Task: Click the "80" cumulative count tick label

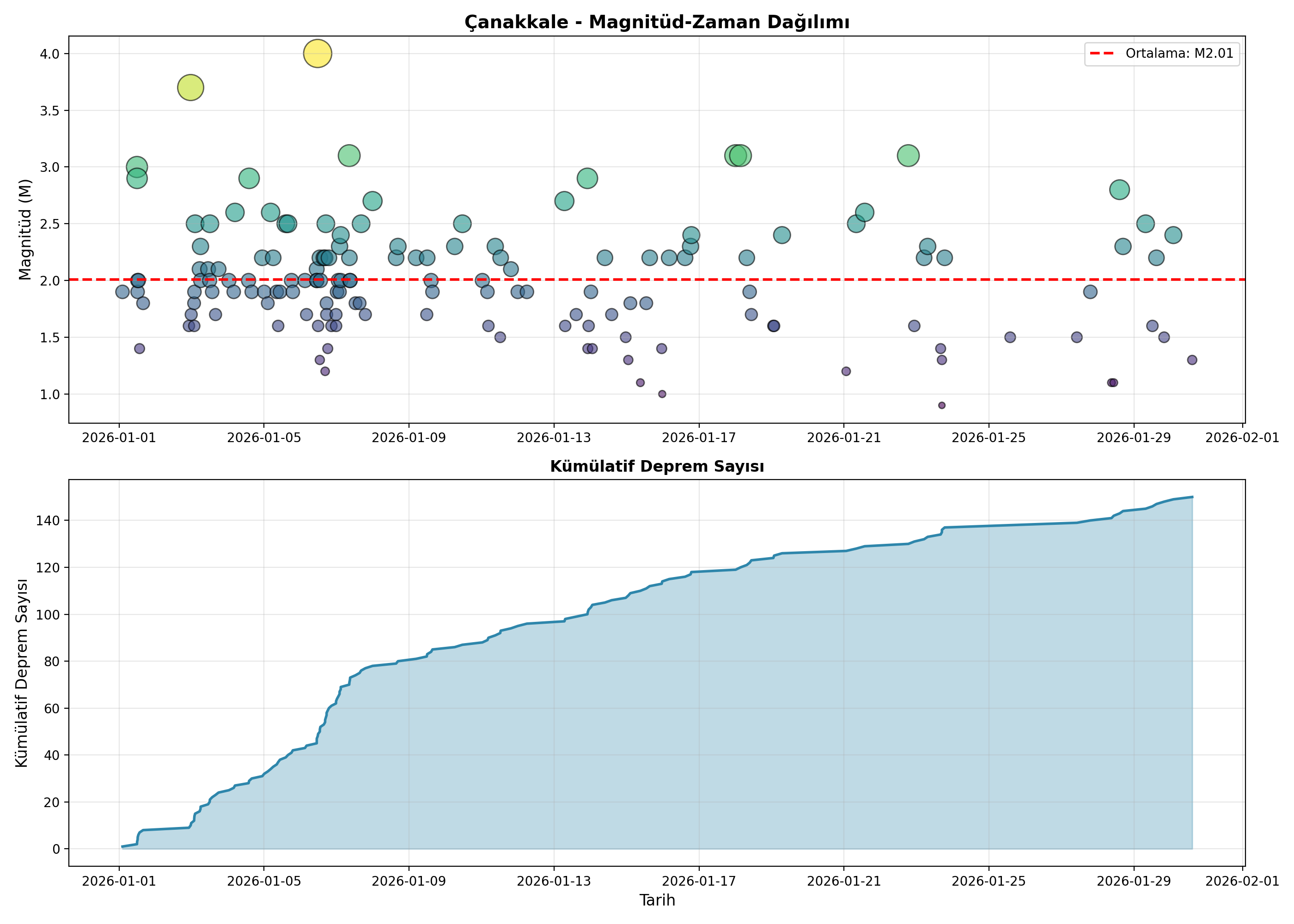Action: tap(52, 662)
